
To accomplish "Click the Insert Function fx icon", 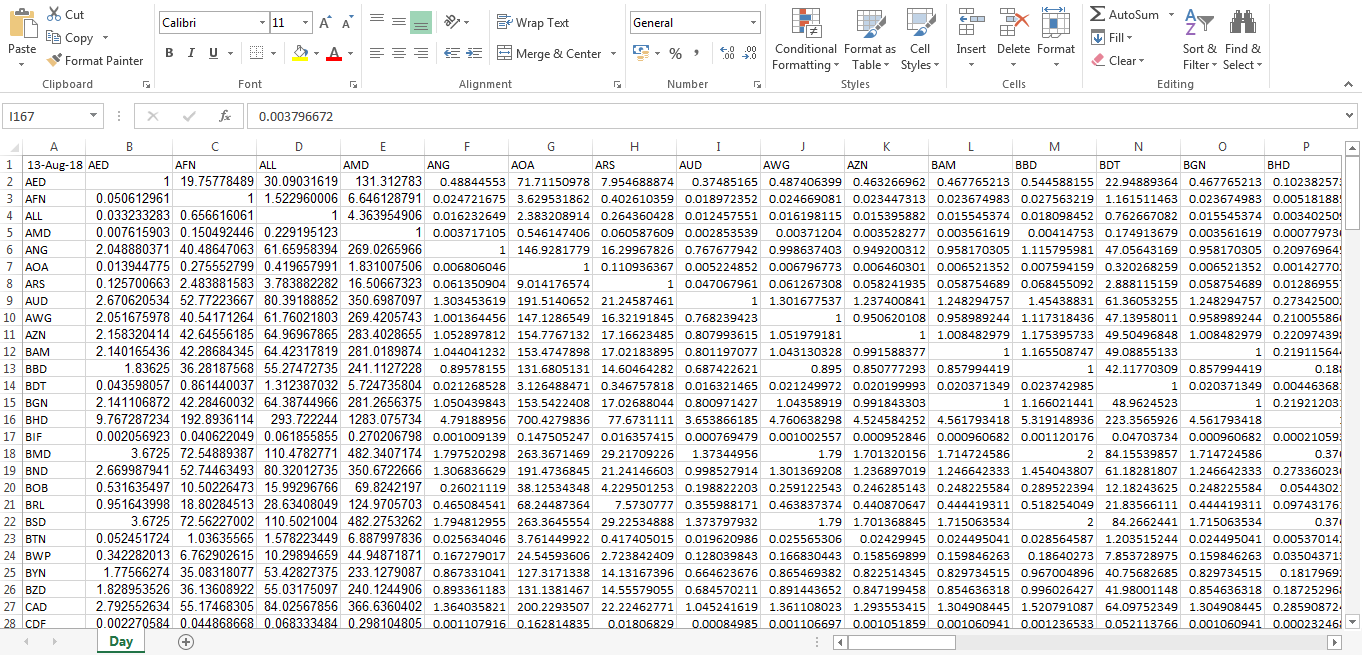I will (x=225, y=116).
